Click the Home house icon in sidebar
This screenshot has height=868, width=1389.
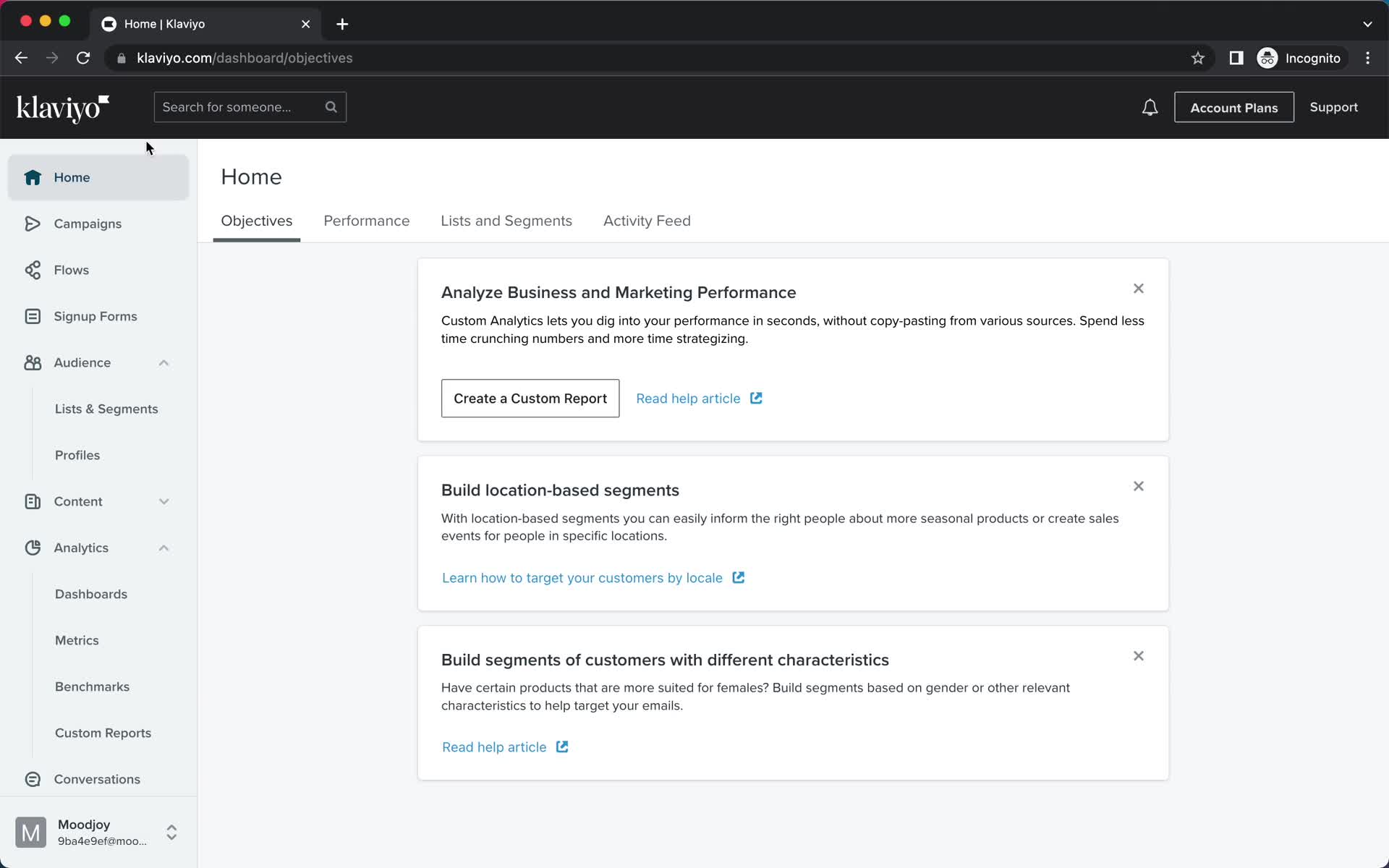tap(33, 177)
